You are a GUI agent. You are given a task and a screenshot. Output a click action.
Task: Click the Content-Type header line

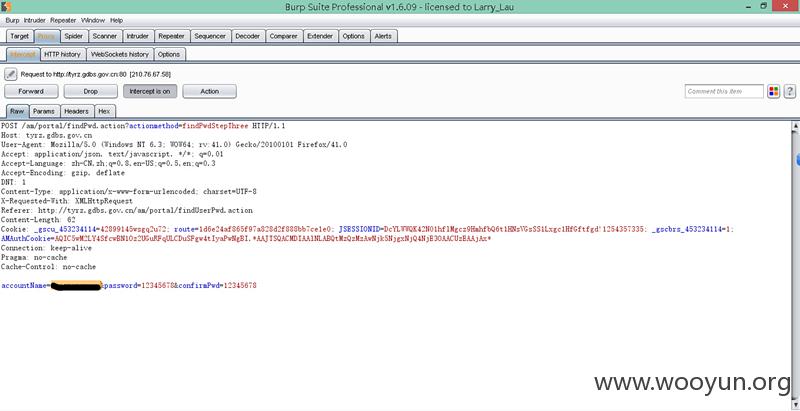[129, 192]
